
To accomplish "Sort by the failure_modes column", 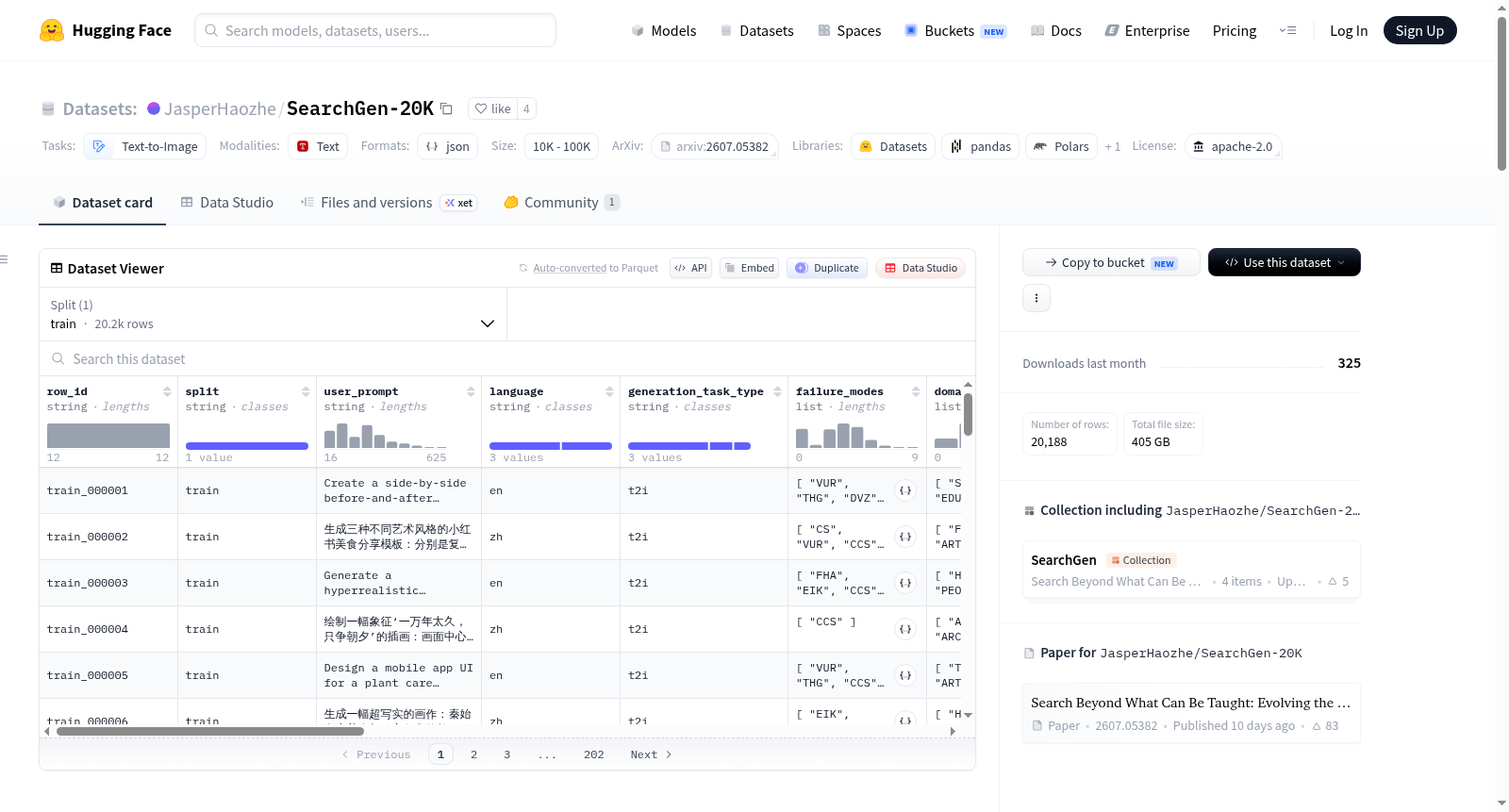I will pos(916,391).
